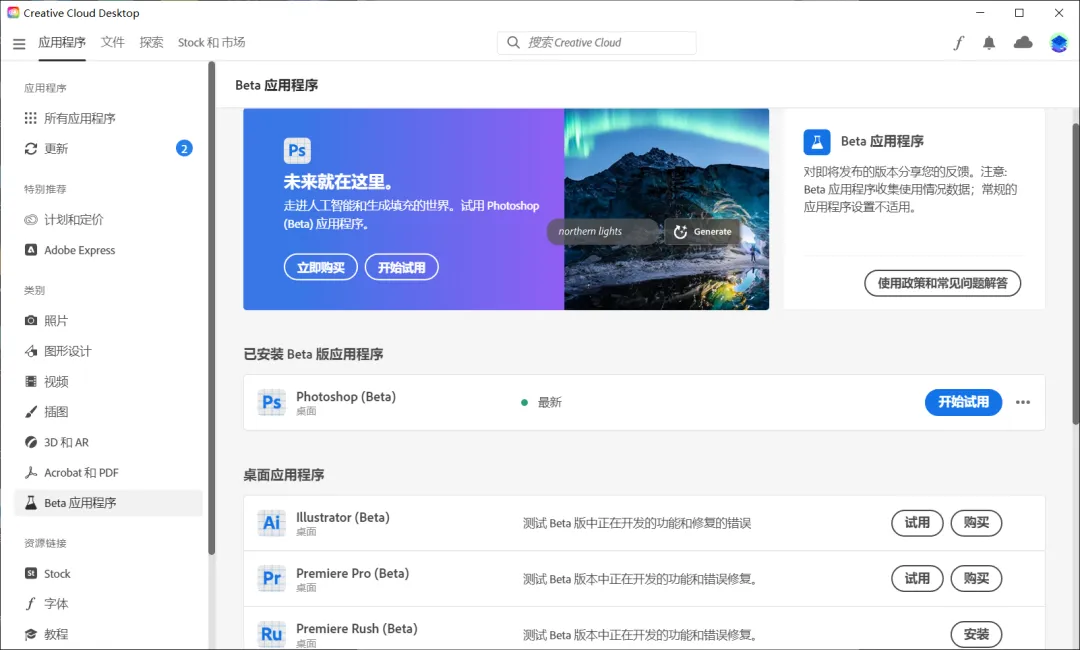Check cloud sync status icon
The width and height of the screenshot is (1080, 650).
[x=1023, y=43]
